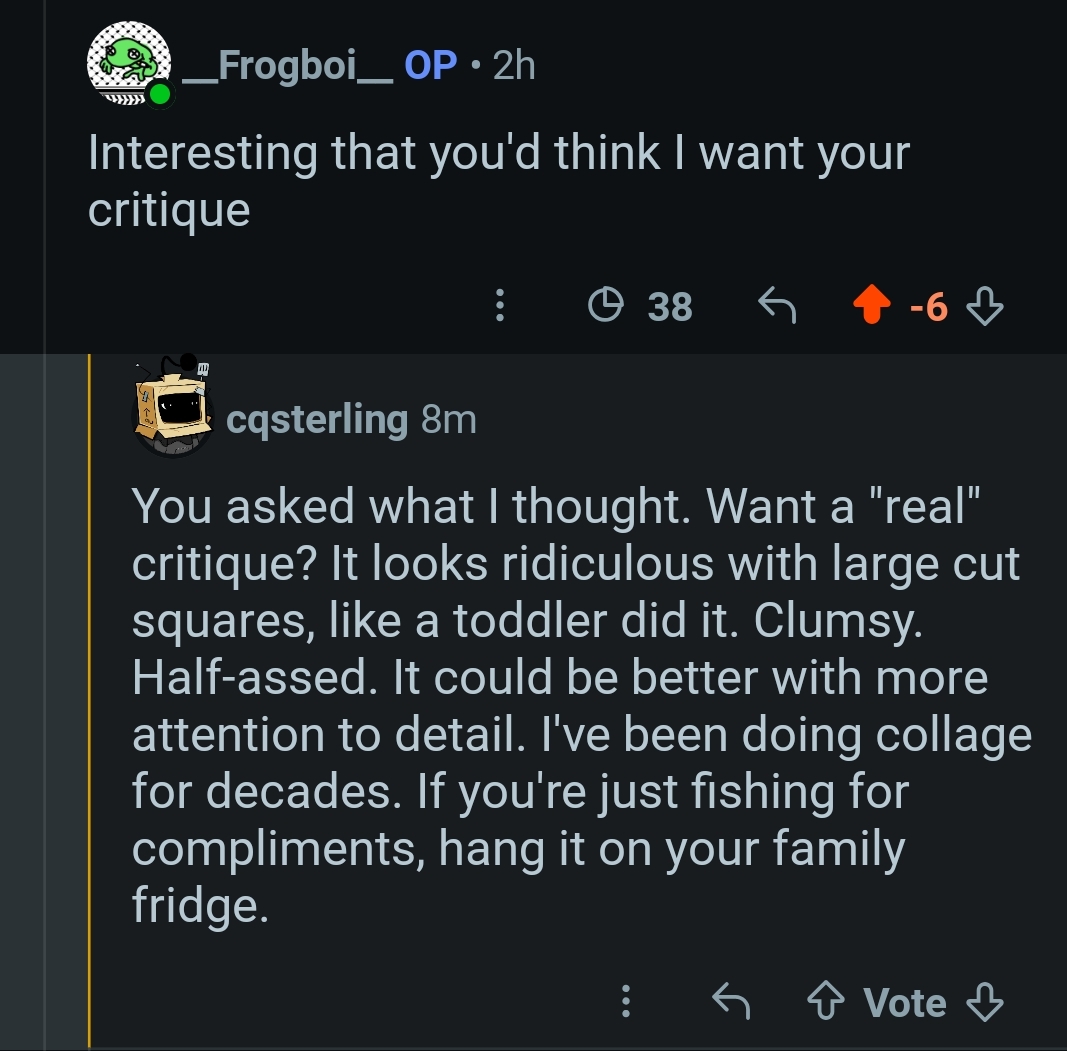The width and height of the screenshot is (1067, 1051).
Task: Tap the cqsterling username
Action: pyautogui.click(x=317, y=420)
